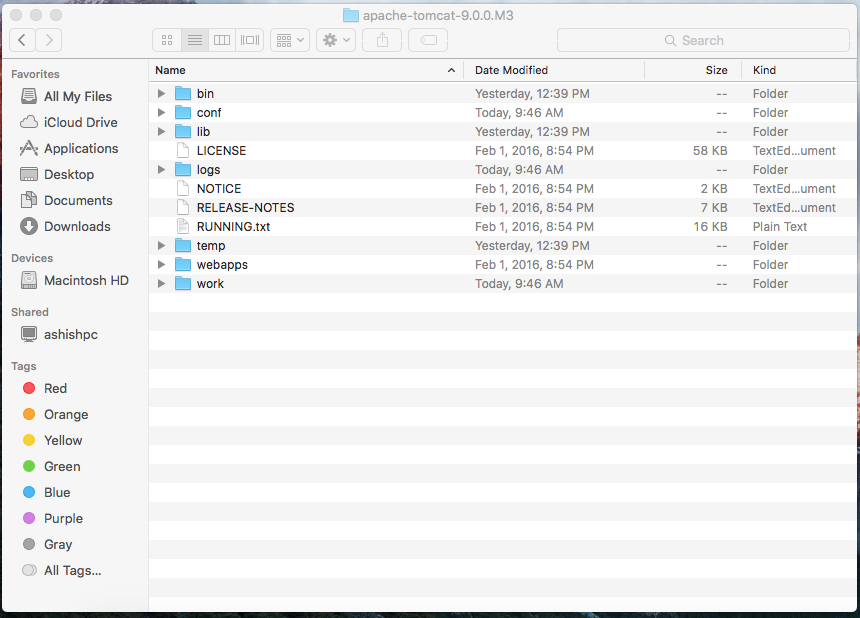The image size is (860, 618).
Task: Select the lib folder name
Action: [203, 132]
